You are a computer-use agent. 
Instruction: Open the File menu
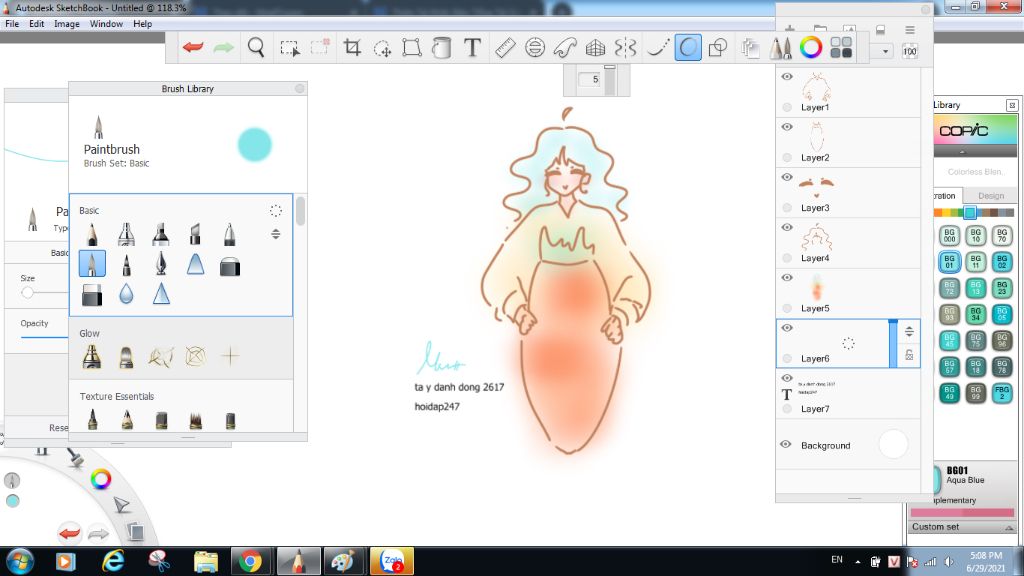click(x=12, y=24)
